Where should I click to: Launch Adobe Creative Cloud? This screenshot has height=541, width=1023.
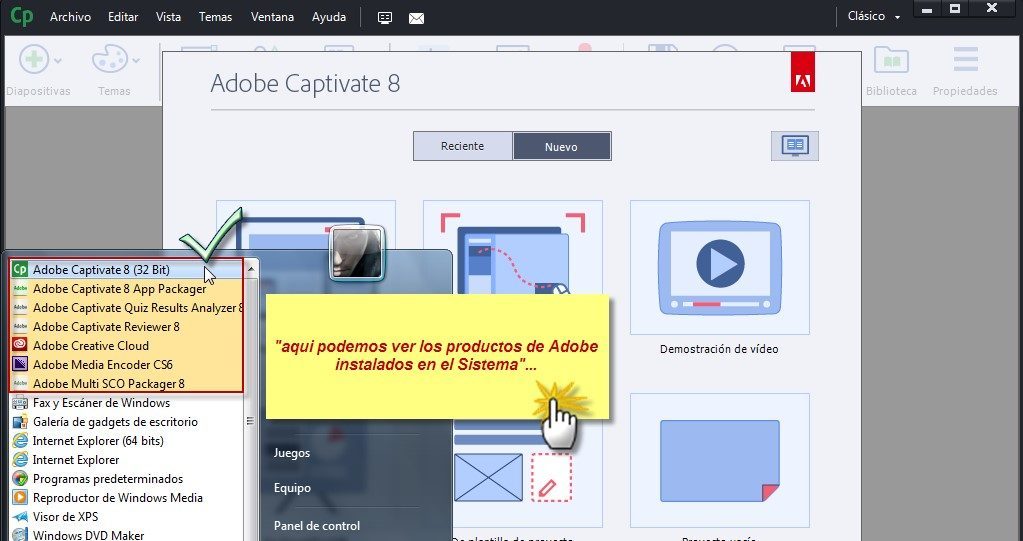click(x=127, y=345)
